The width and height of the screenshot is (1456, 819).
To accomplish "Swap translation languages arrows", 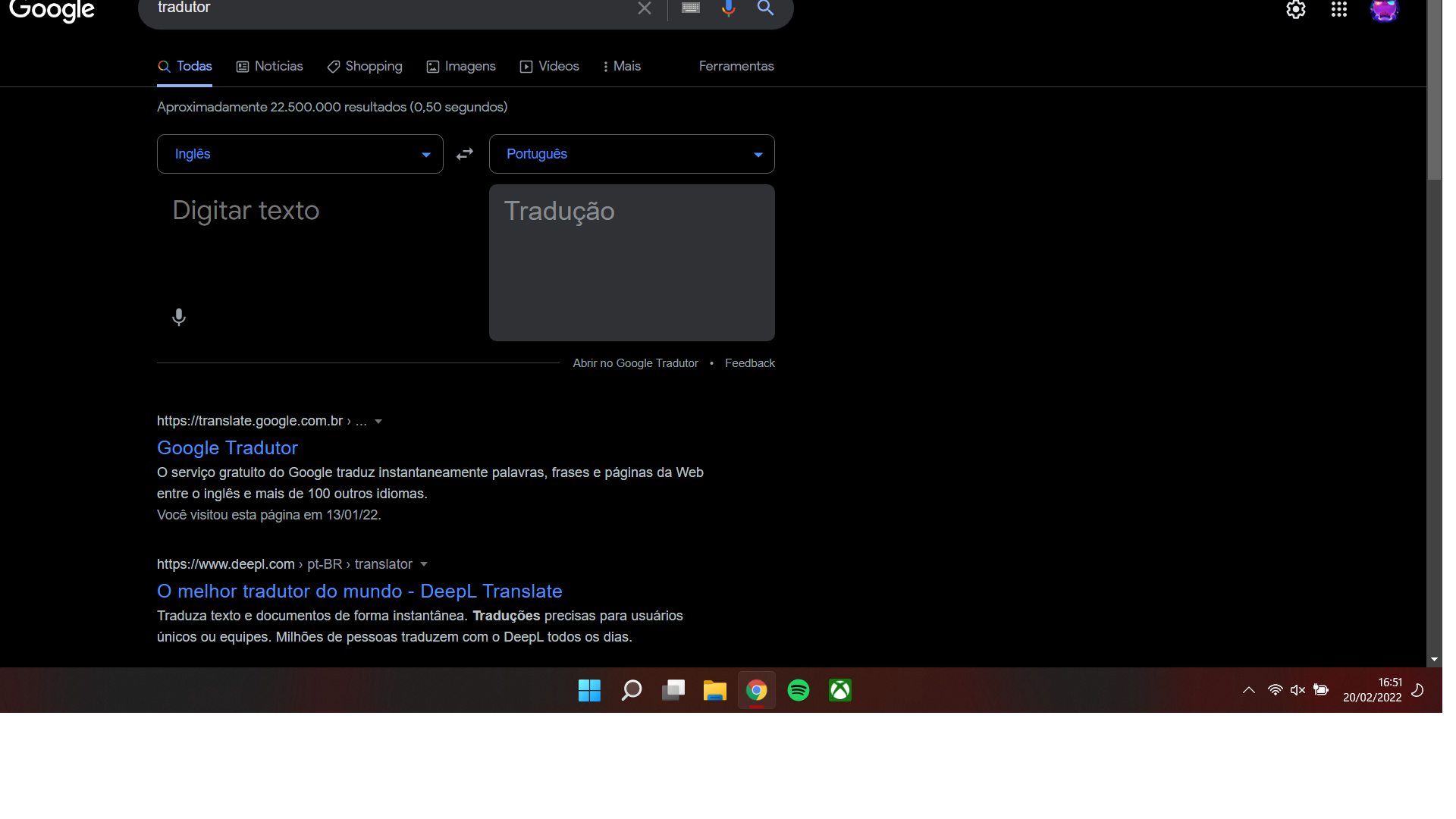I will pyautogui.click(x=465, y=154).
